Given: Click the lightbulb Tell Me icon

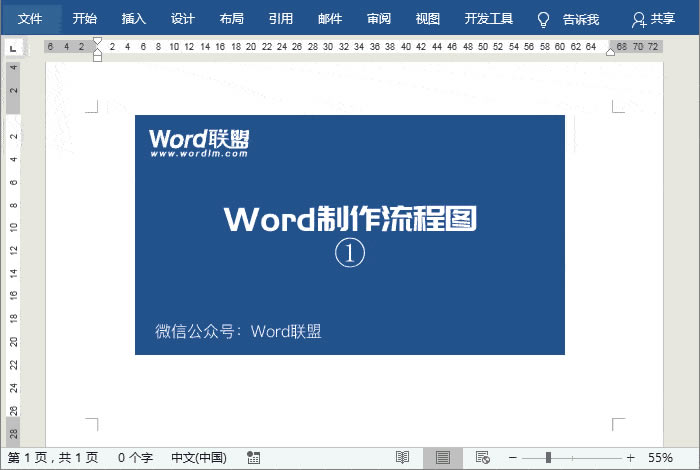Looking at the screenshot, I should [544, 19].
